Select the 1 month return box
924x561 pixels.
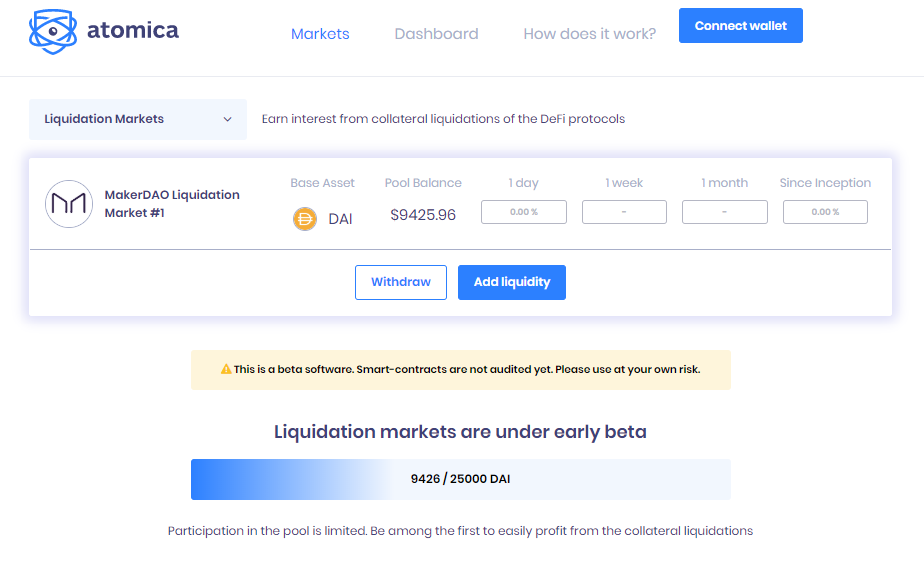(x=725, y=212)
